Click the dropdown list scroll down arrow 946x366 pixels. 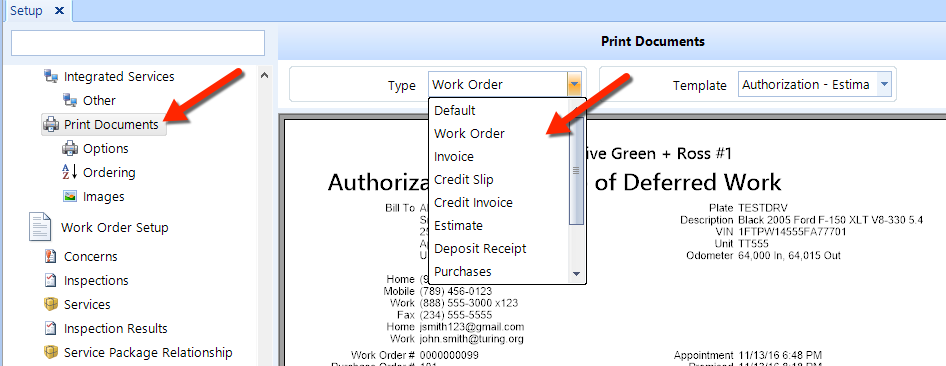coord(576,274)
